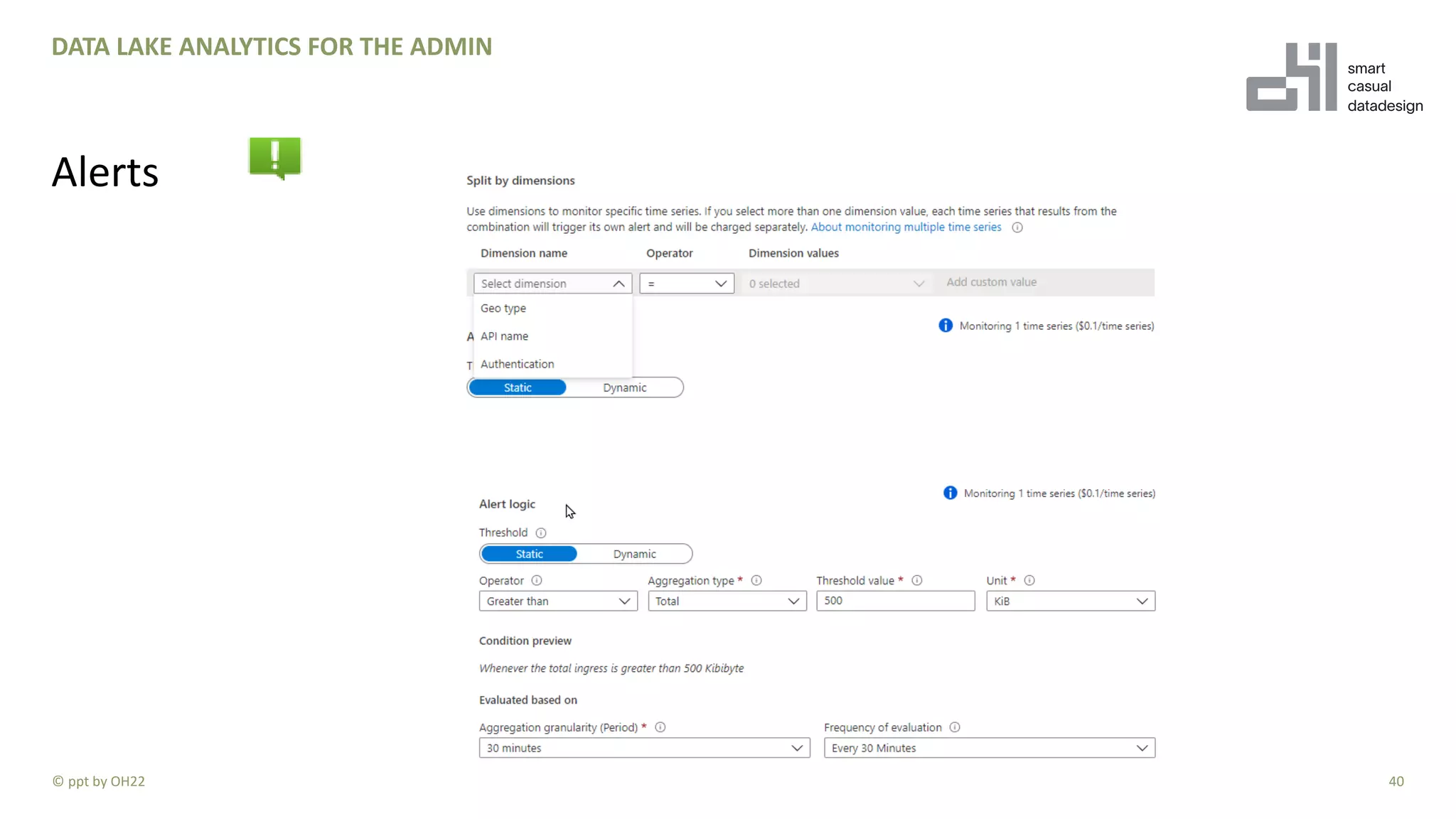The width and height of the screenshot is (1456, 819).
Task: Click the Operator column header above equals dropdown
Action: point(670,253)
